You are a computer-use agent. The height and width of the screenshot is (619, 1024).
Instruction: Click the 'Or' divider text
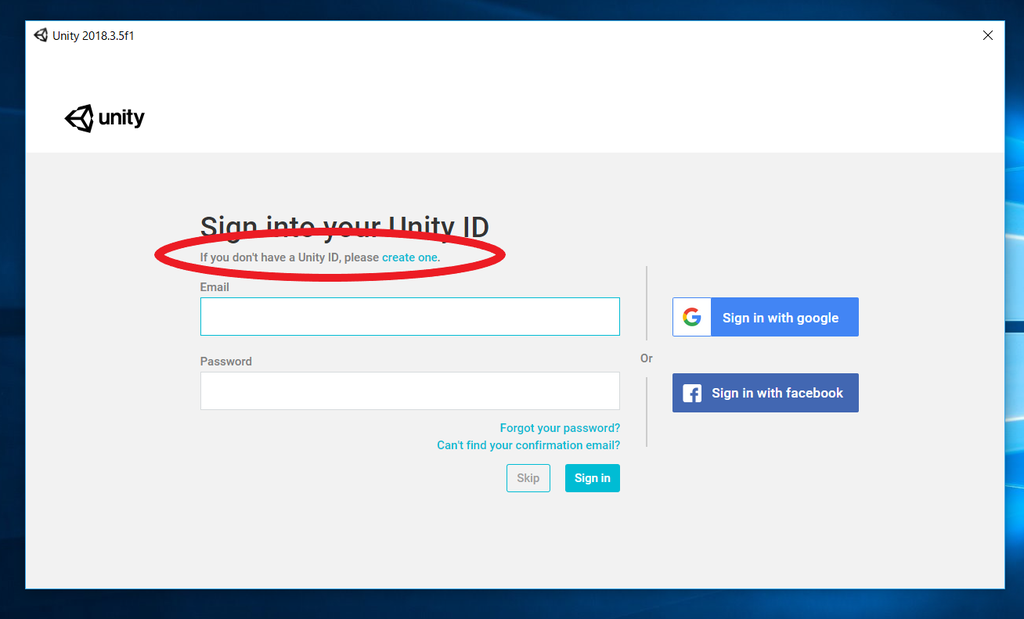(x=646, y=358)
